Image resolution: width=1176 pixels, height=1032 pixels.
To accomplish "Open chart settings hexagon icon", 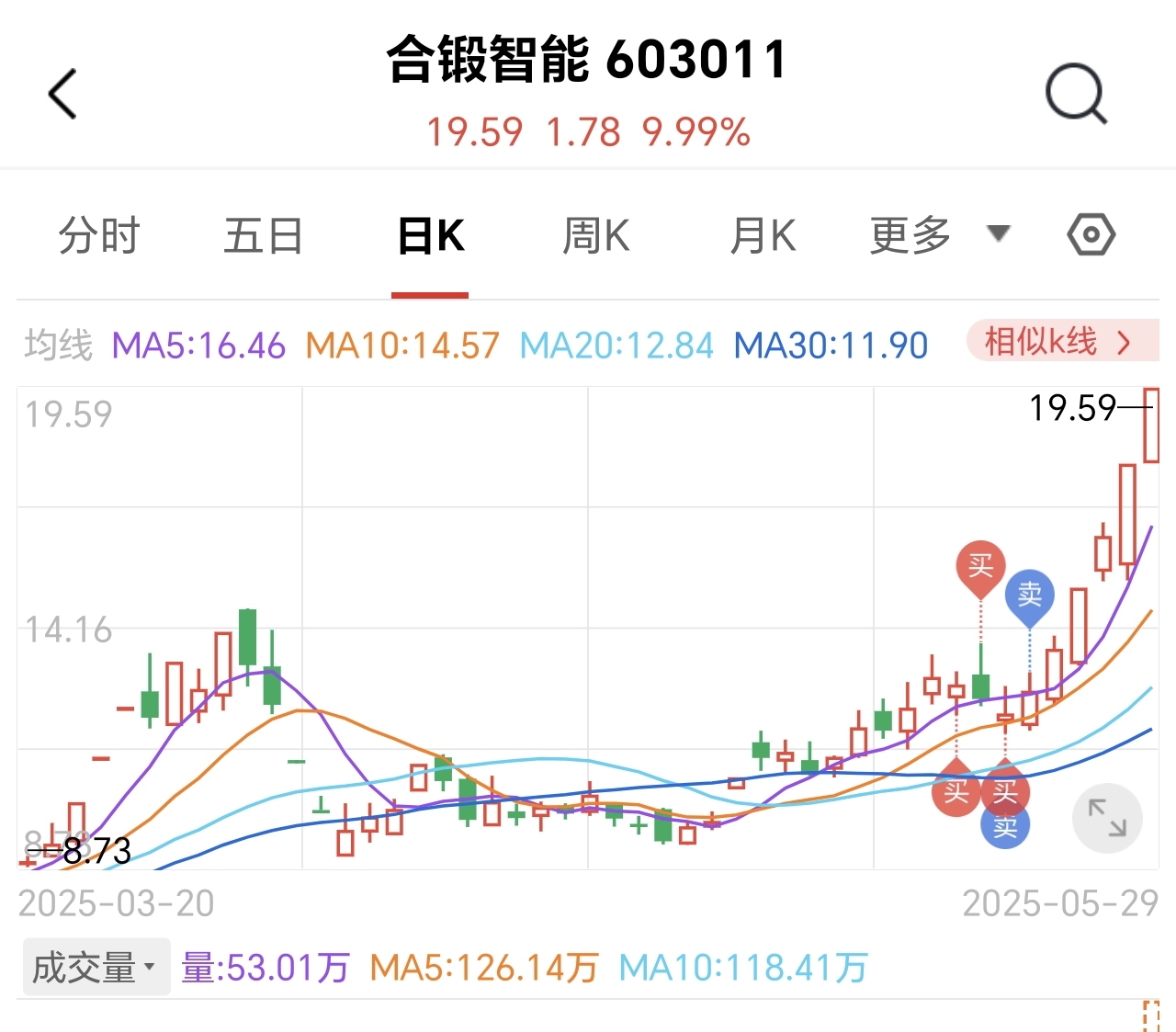I will 1091,235.
